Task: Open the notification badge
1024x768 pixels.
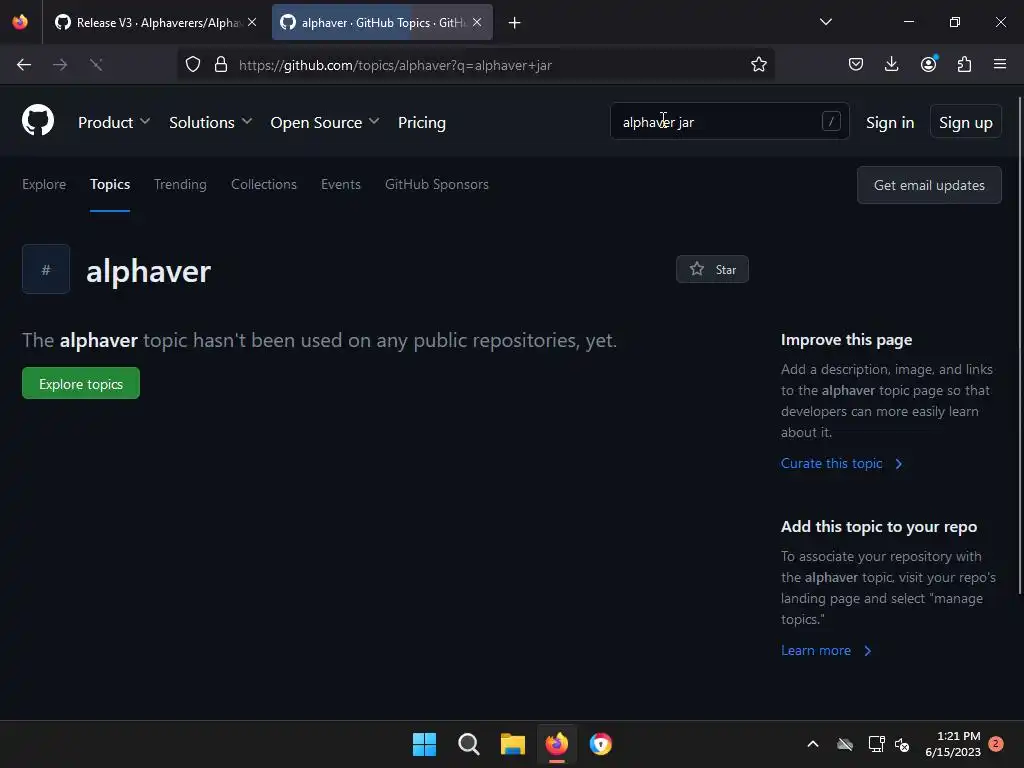Action: click(x=996, y=744)
